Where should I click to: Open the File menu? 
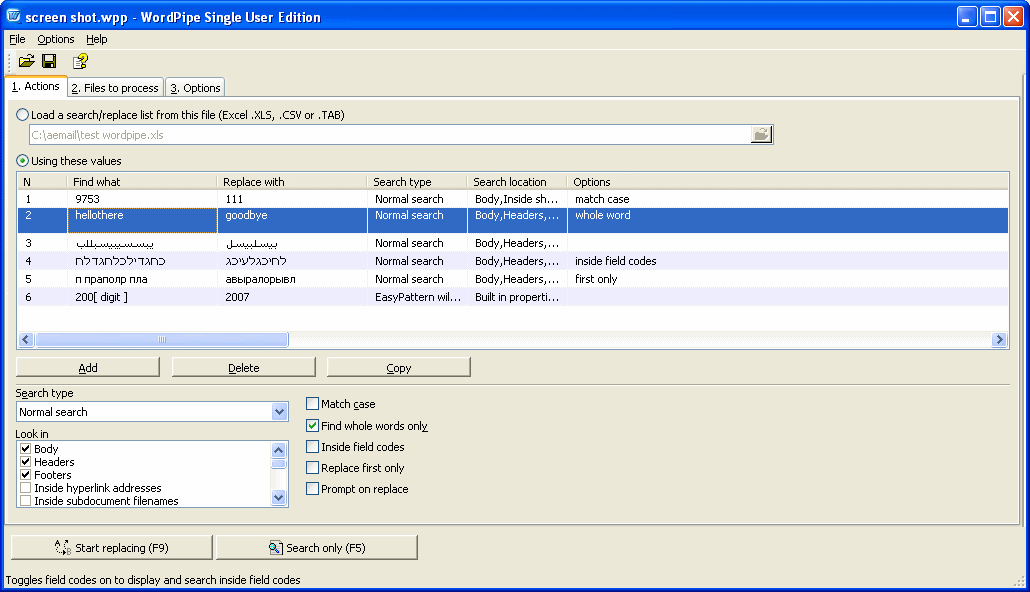click(x=17, y=39)
